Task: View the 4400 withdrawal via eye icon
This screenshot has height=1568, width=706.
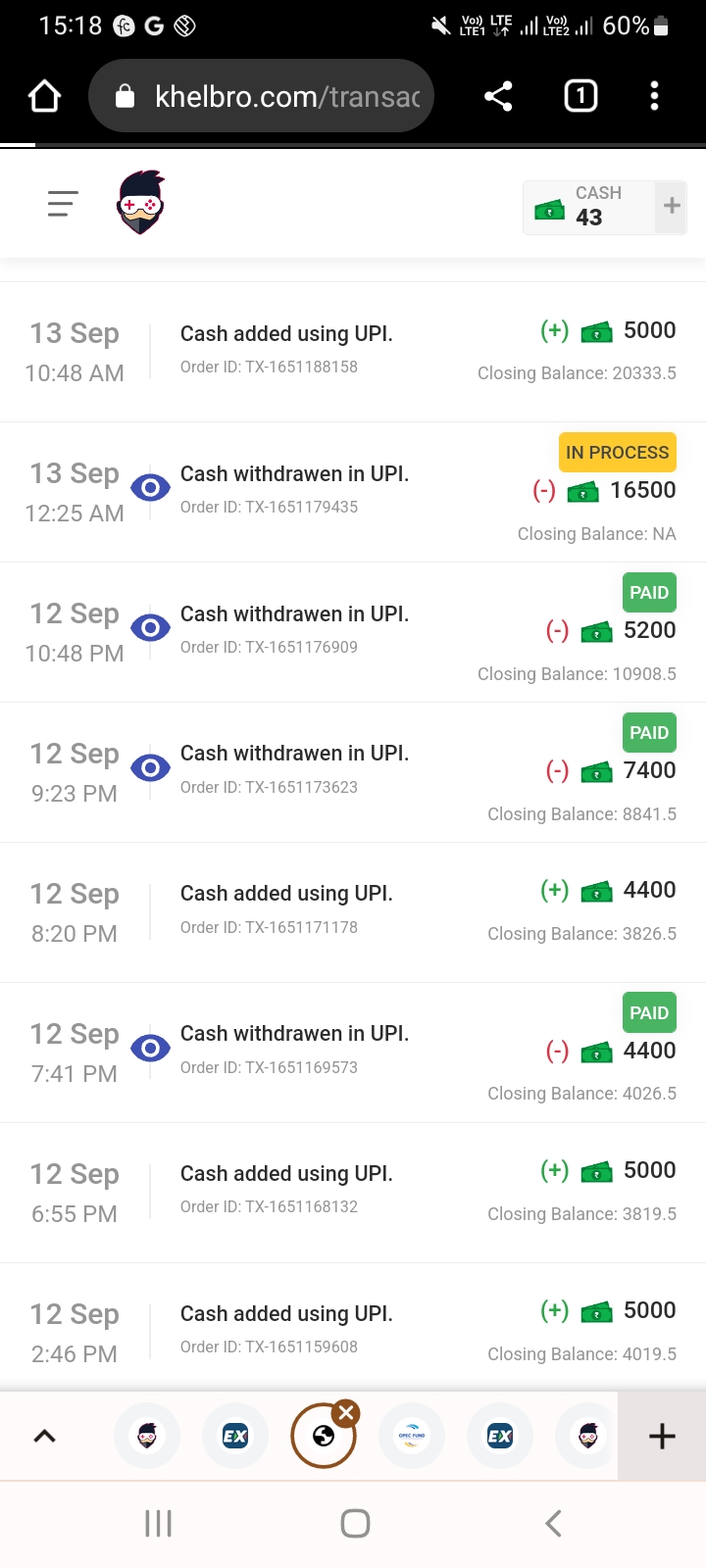Action: point(150,1048)
